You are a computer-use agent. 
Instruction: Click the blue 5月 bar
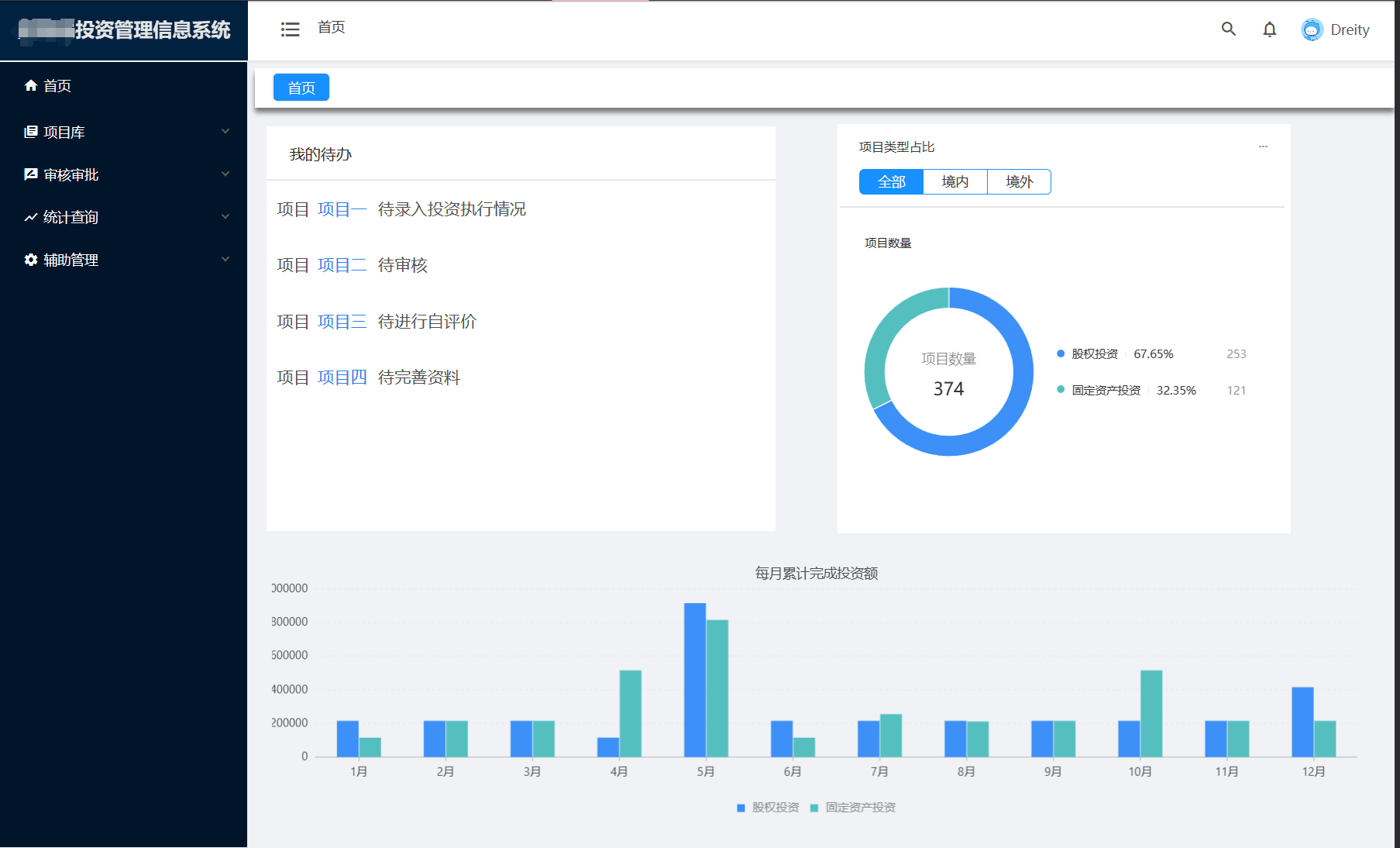695,680
